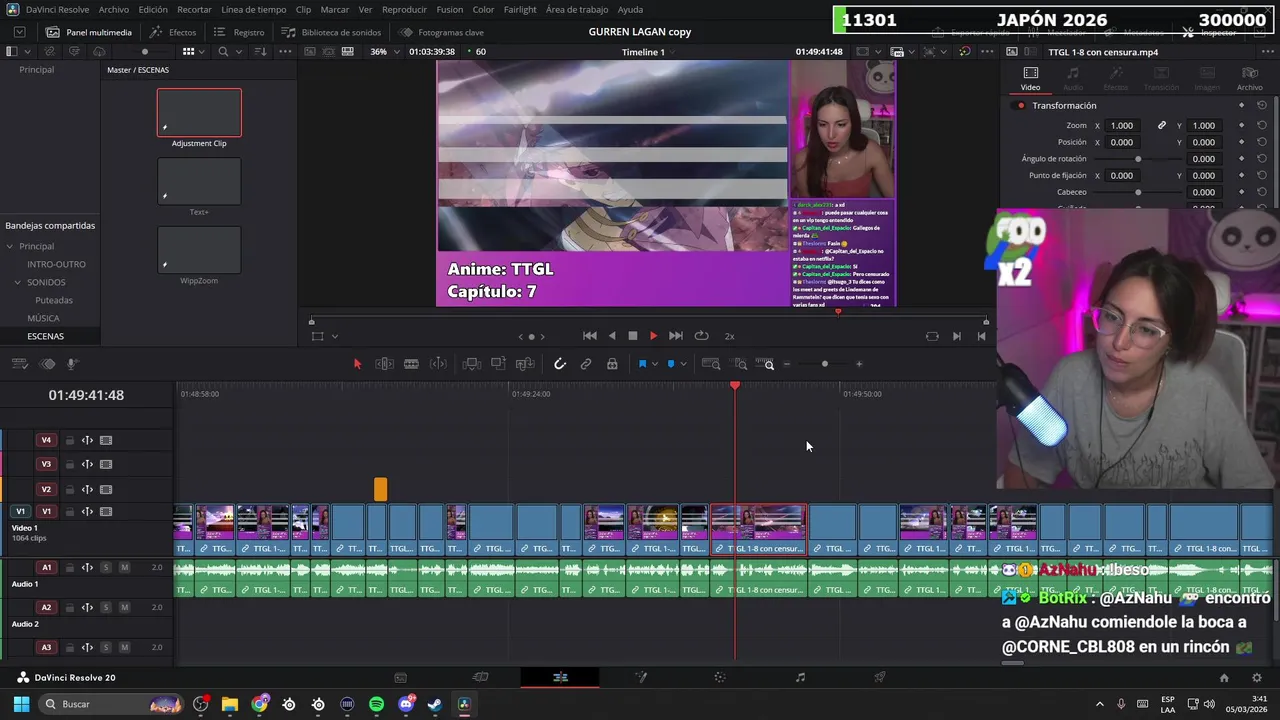This screenshot has width=1280, height=720.
Task: Play in reverse in viewer
Action: coord(612,336)
